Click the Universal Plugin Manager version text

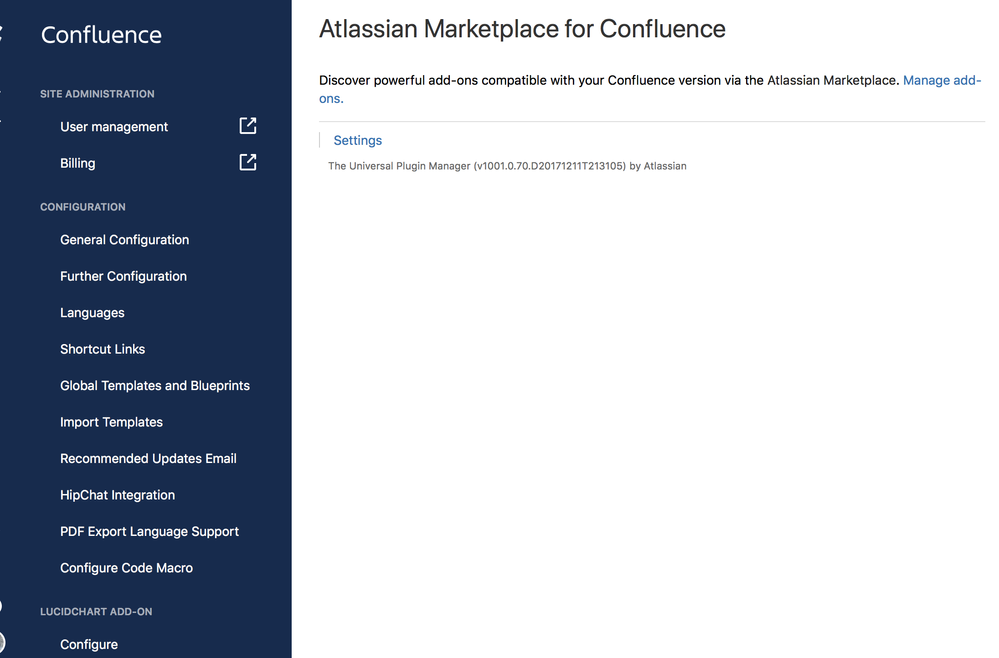[507, 166]
